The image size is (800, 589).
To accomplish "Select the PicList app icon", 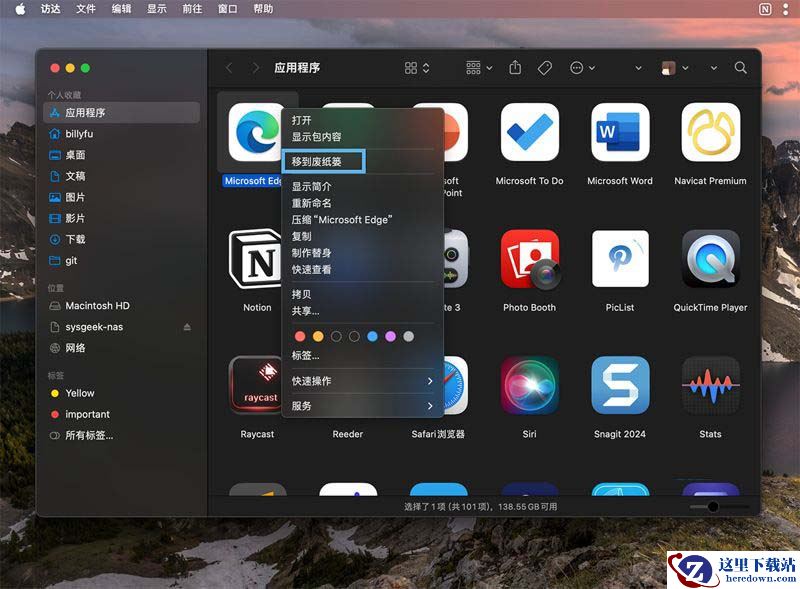I will (x=620, y=259).
